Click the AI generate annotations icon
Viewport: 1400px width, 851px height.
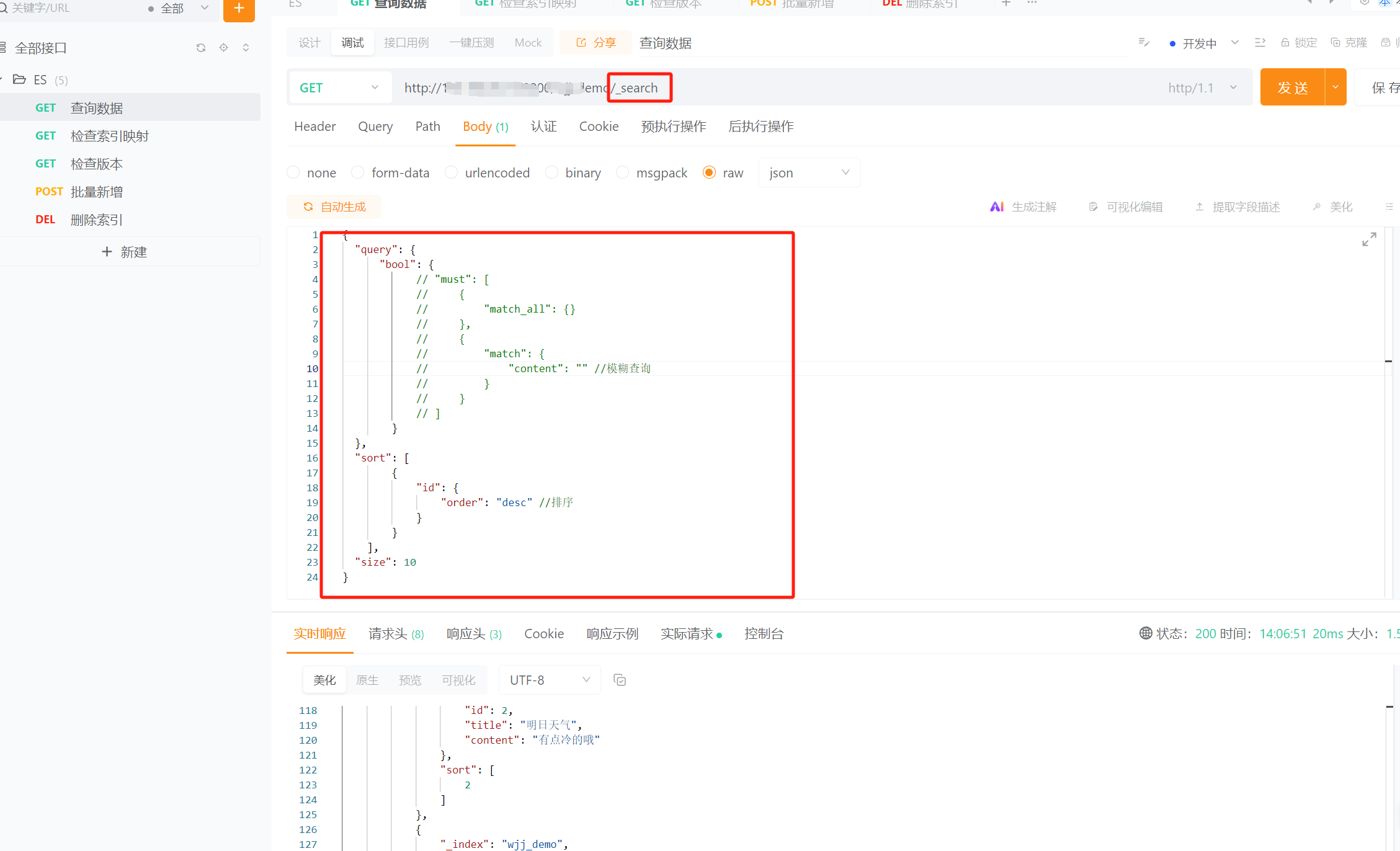(997, 207)
